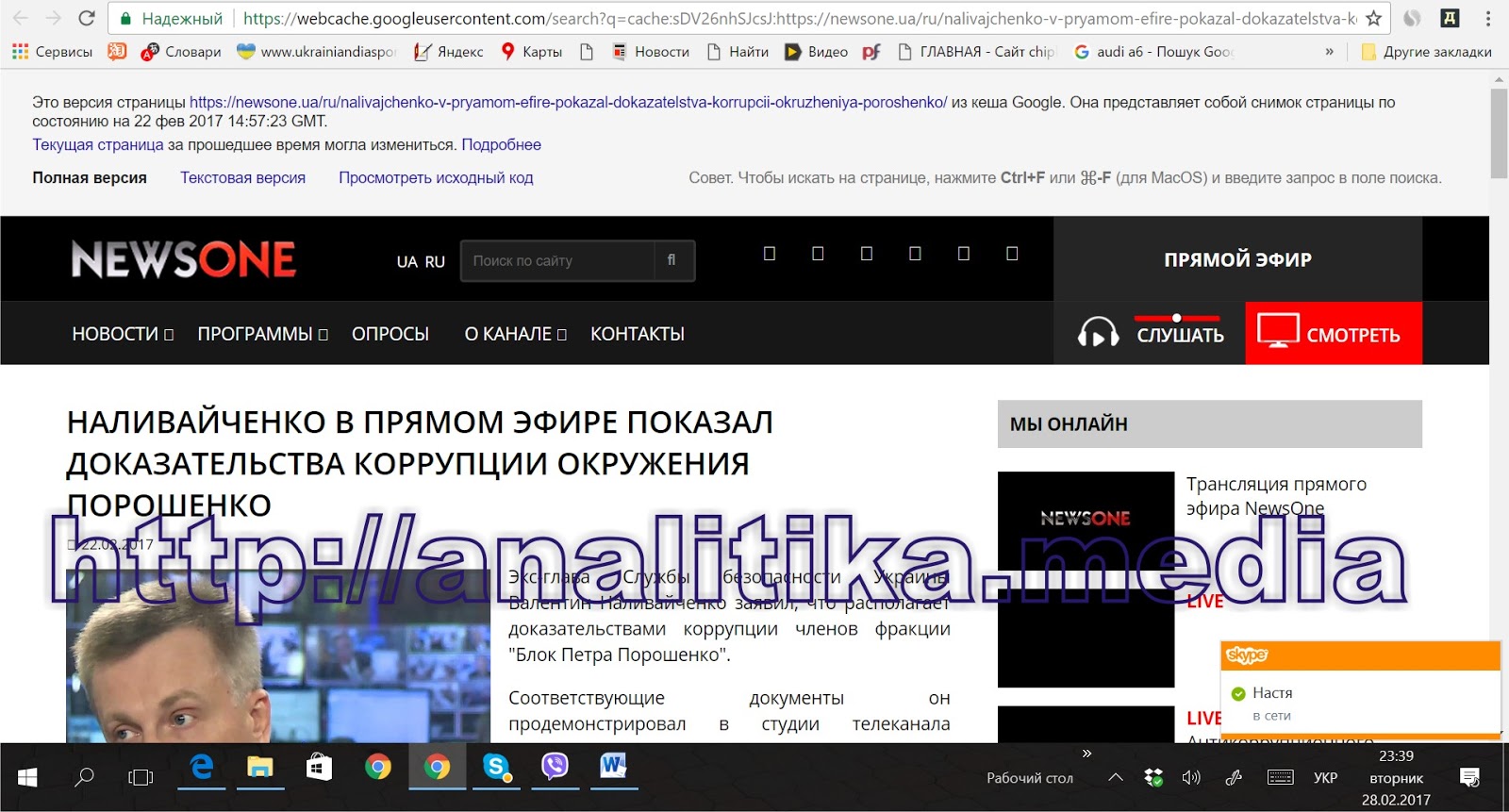The image size is (1509, 812).
Task: Open the Chrome three-dot menu
Action: 1488,18
